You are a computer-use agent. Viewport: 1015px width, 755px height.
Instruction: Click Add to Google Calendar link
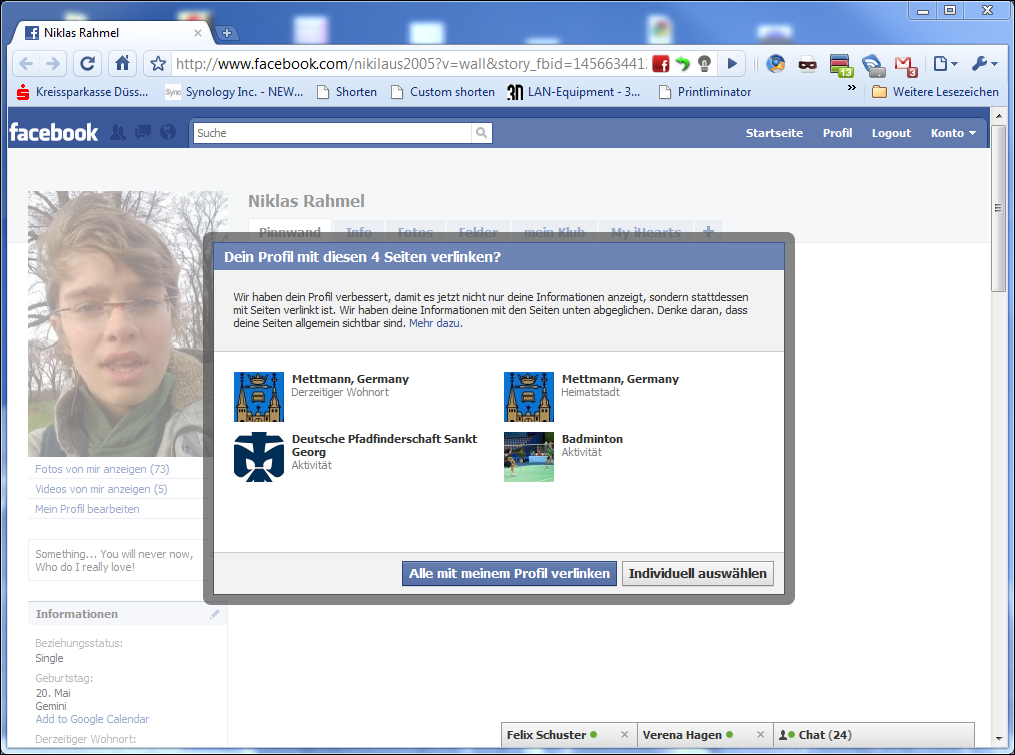tap(92, 719)
